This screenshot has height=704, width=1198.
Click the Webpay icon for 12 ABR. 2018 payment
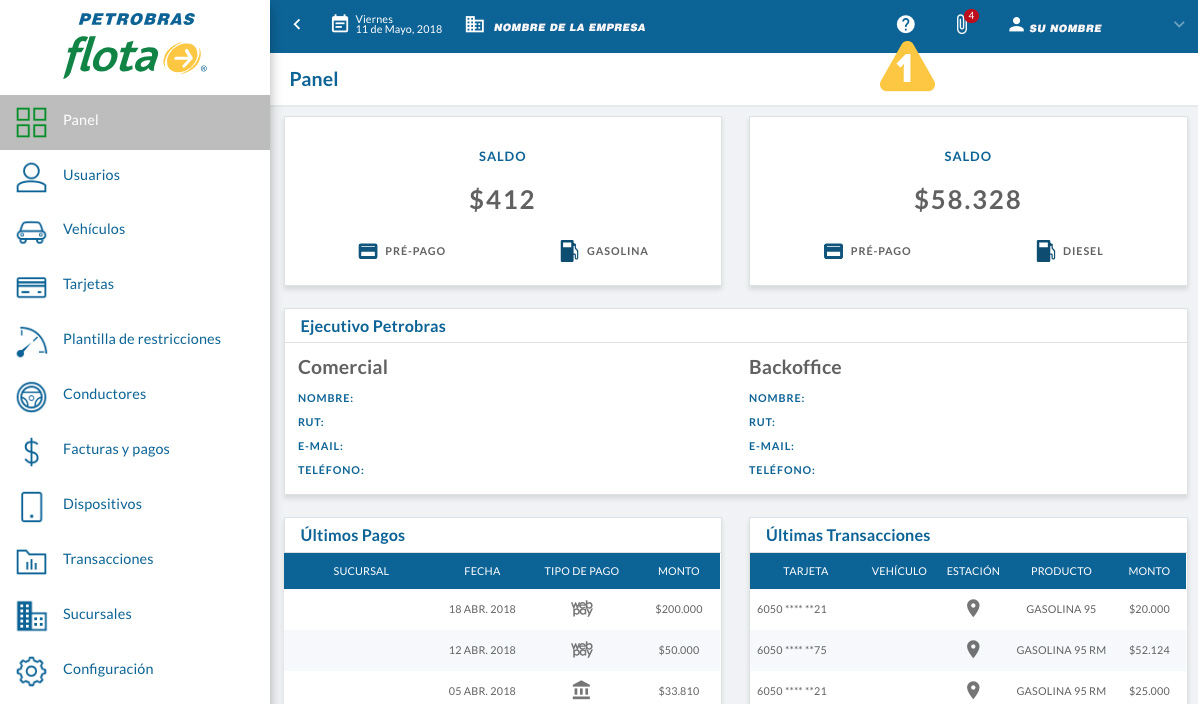pyautogui.click(x=581, y=650)
